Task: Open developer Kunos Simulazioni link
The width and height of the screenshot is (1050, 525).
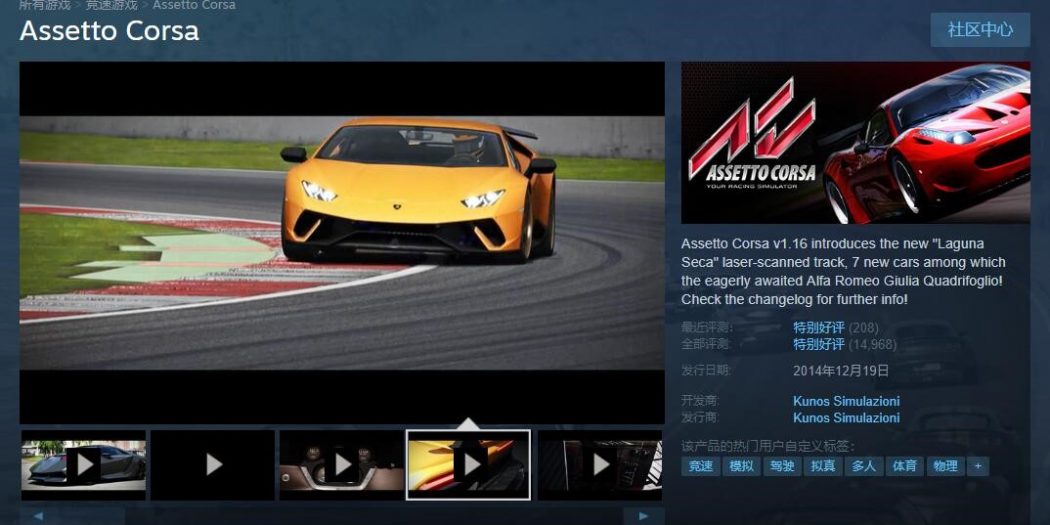Action: point(846,401)
